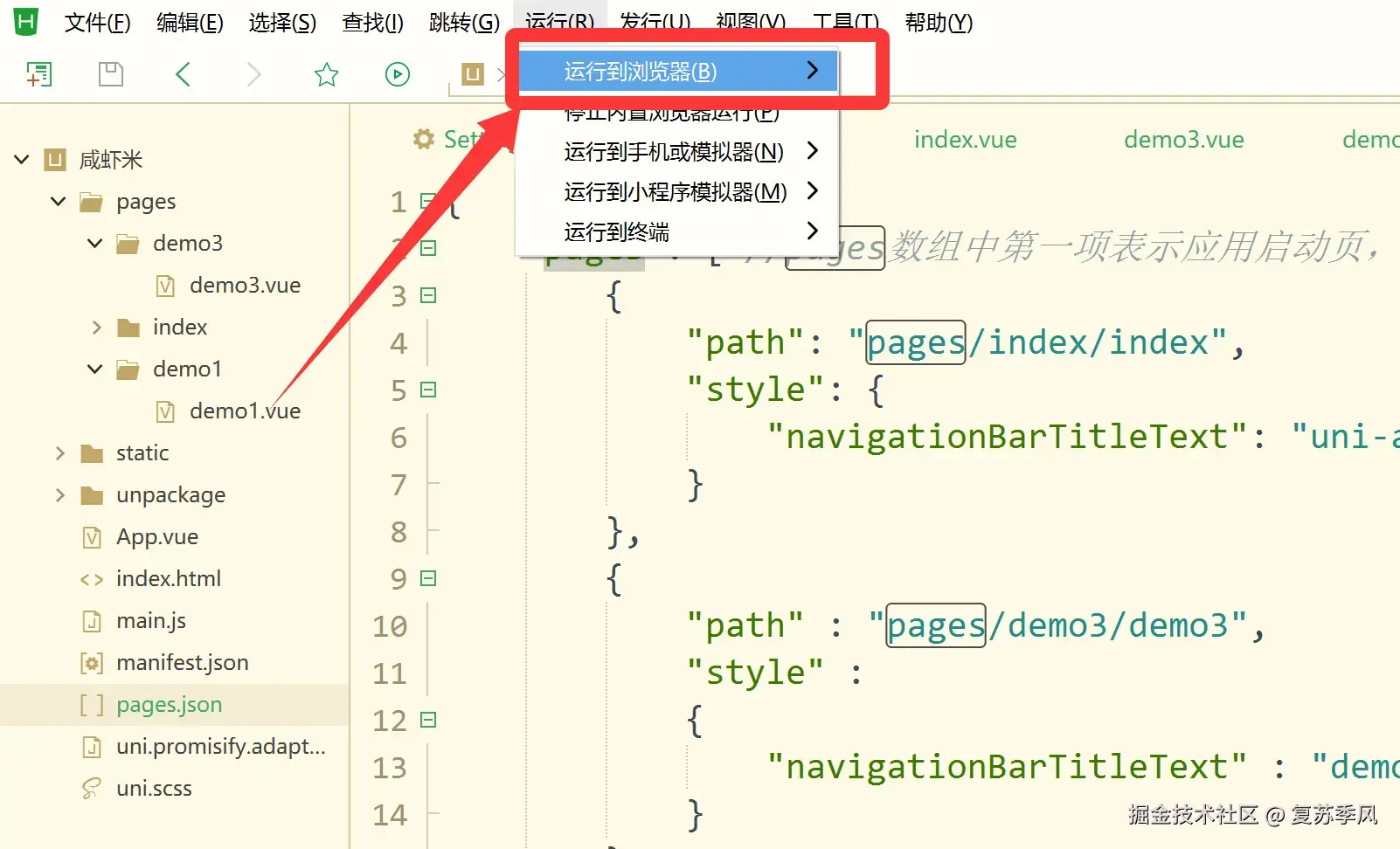Click "navigationBarTitleText" on line 13
1400x849 pixels.
[1008, 767]
